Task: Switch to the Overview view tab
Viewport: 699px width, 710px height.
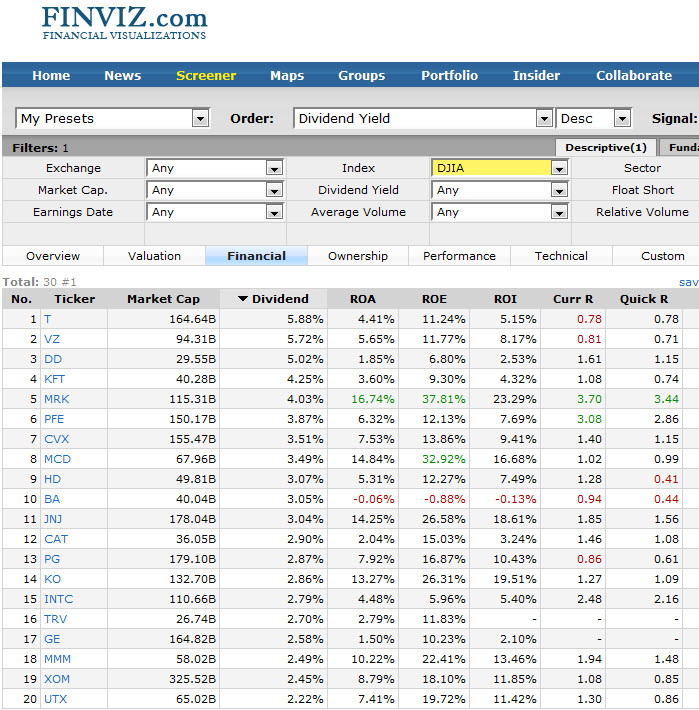Action: [53, 256]
